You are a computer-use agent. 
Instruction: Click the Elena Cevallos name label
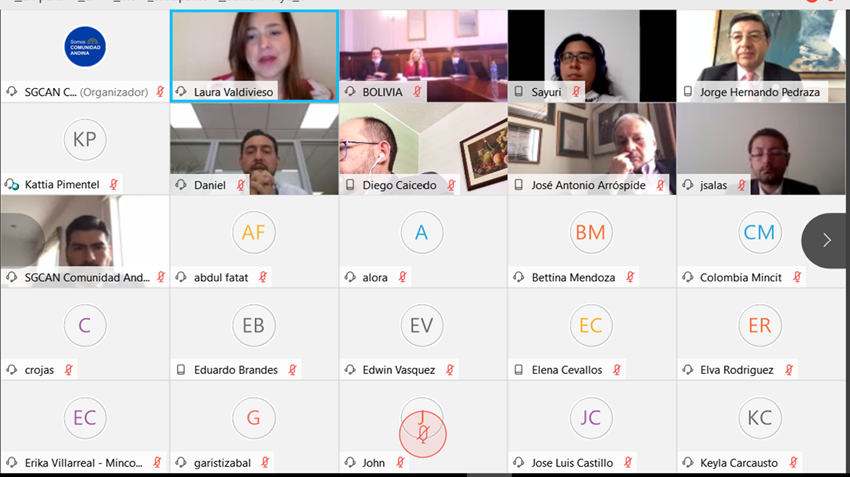tap(566, 370)
